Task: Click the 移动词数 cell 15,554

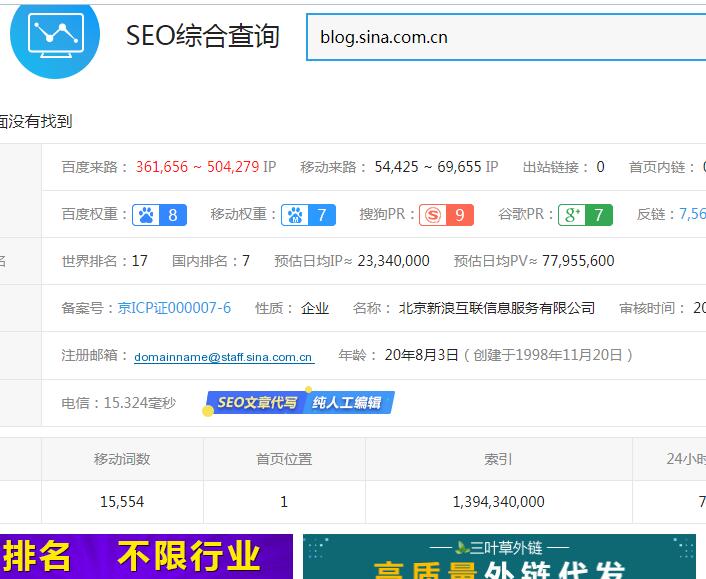Action: [x=122, y=502]
